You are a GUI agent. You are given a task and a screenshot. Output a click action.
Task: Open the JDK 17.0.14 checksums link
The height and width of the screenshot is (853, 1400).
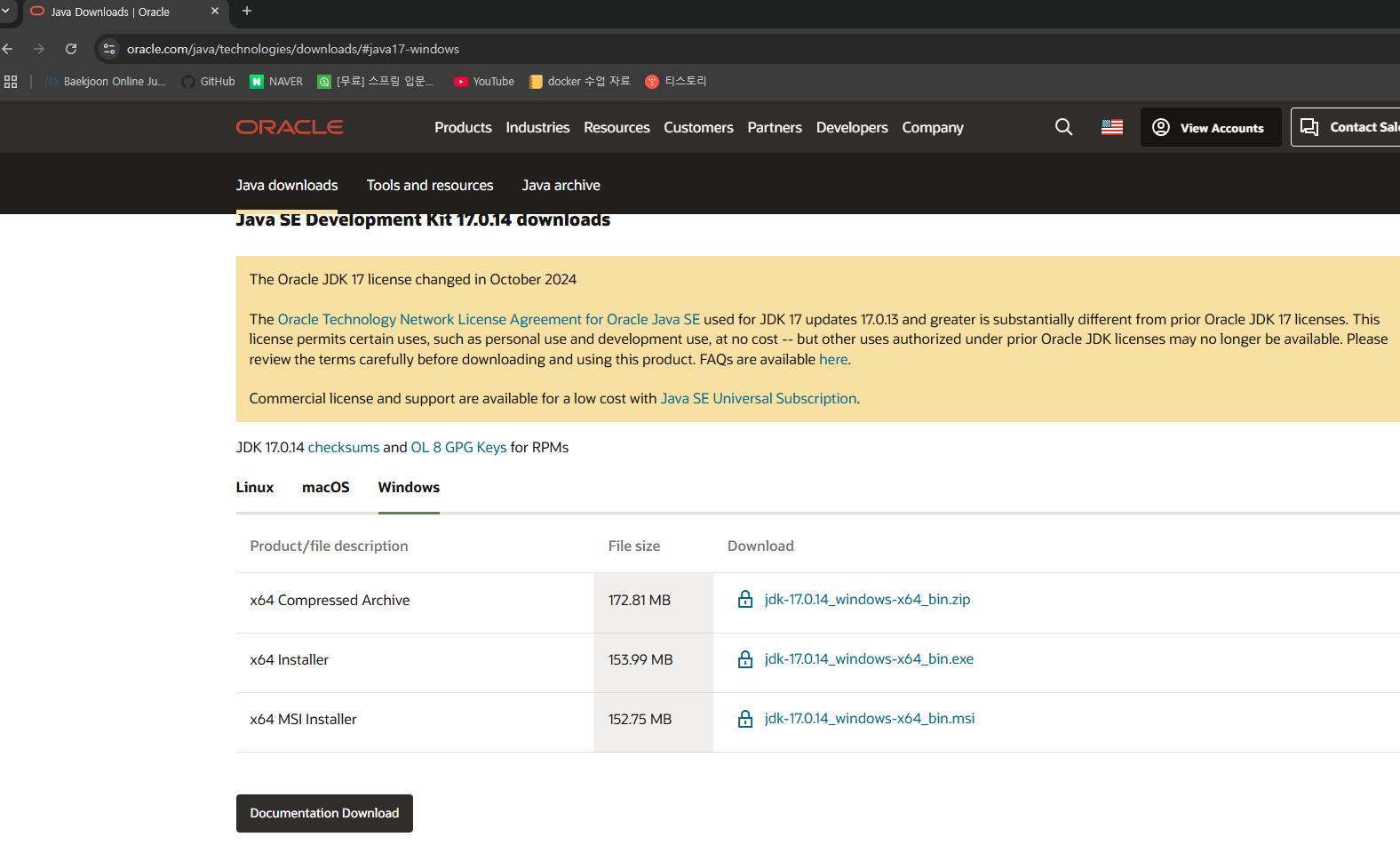[344, 447]
